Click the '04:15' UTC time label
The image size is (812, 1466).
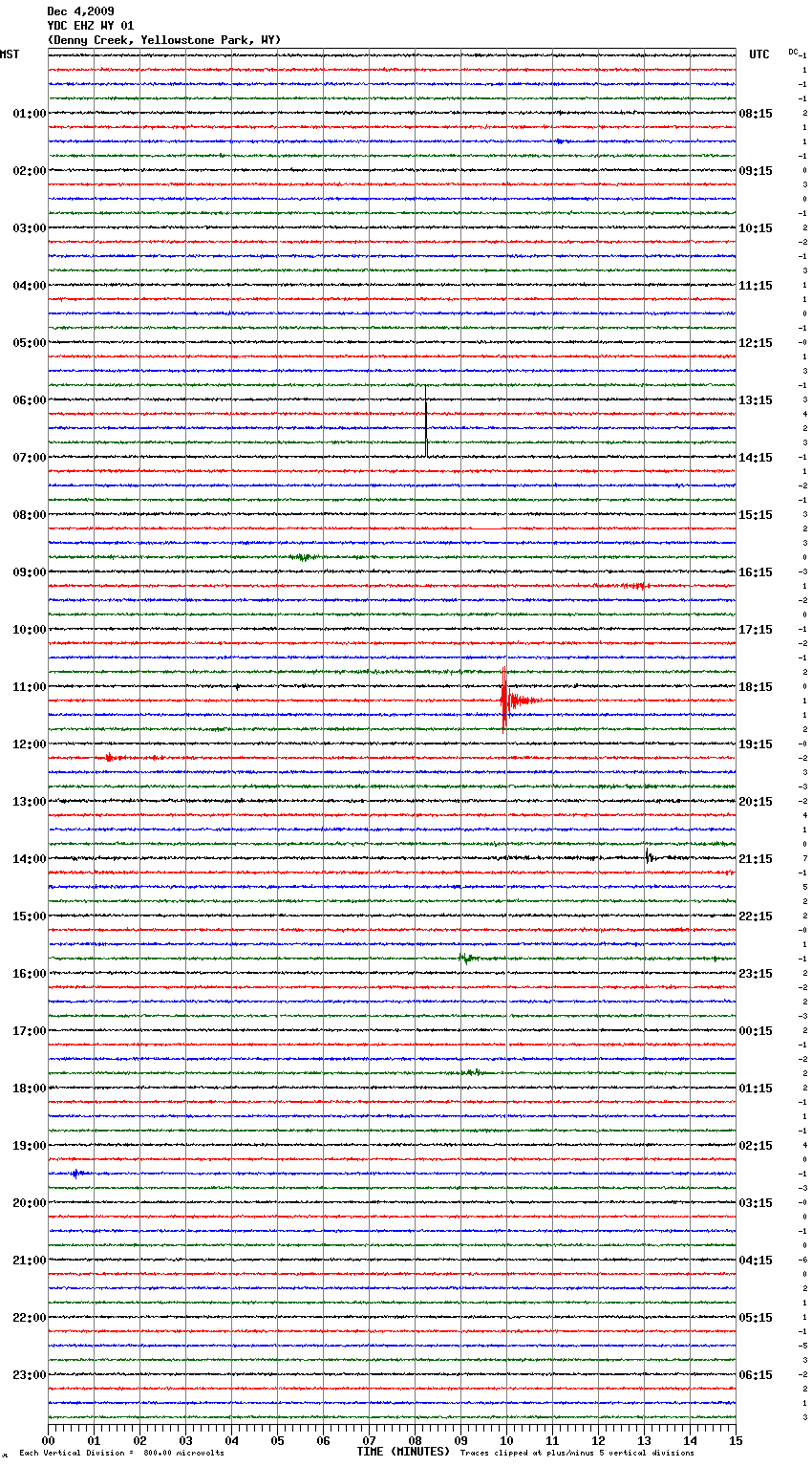coord(756,1261)
